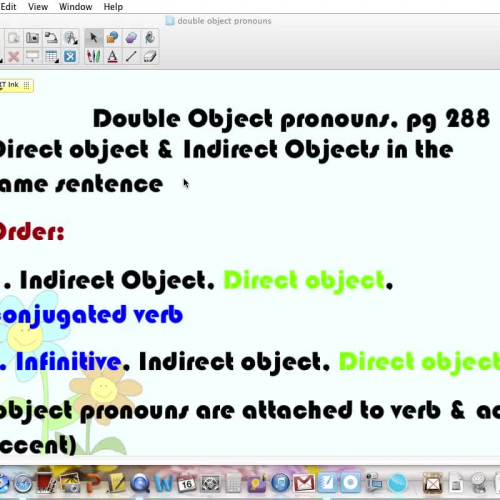This screenshot has height=500, width=500.
Task: Click the SMART Notebook Dock icon
Action: [x=327, y=483]
